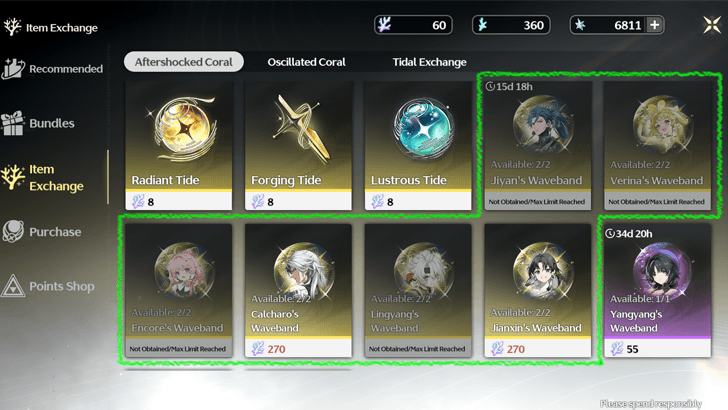
Task: Click the Afterglow Coral 60 currency counter
Action: 413,25
